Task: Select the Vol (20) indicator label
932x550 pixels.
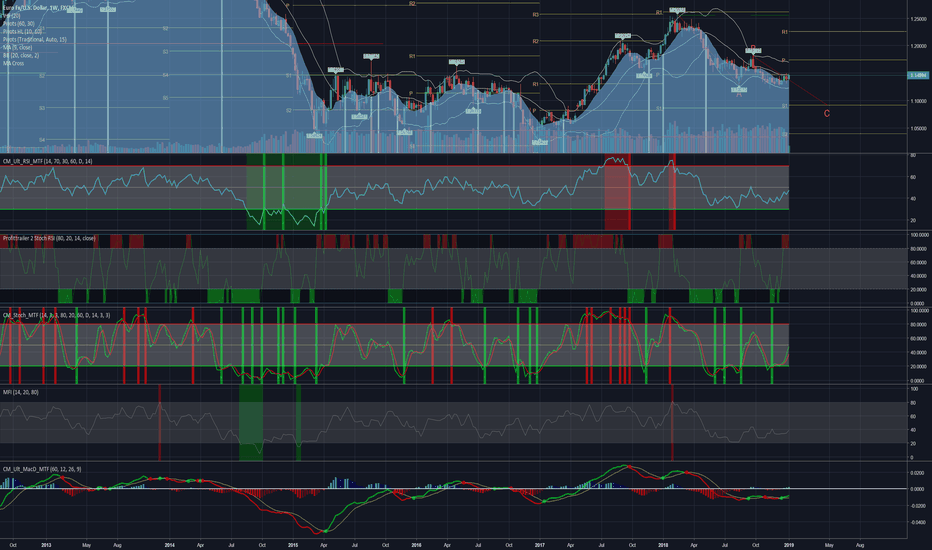Action: point(11,16)
